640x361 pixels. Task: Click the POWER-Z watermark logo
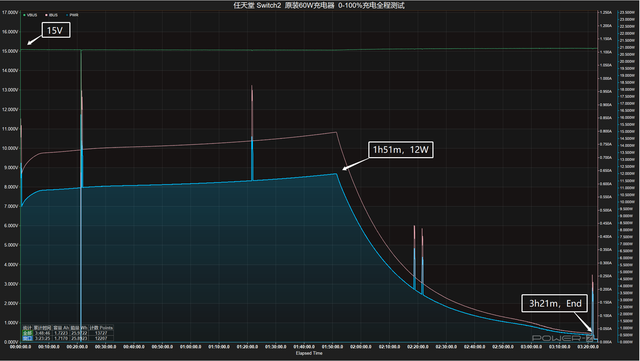[x=562, y=338]
